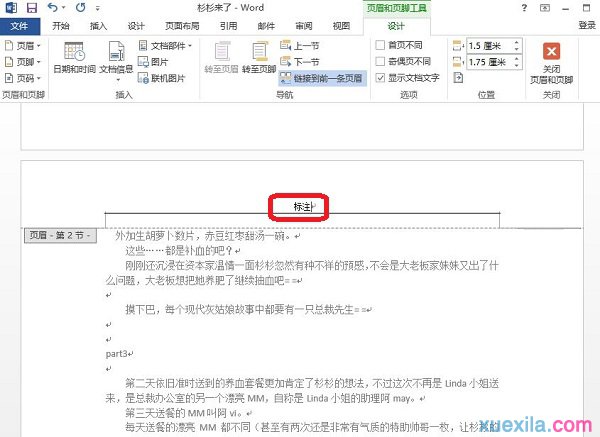600x437 pixels.
Task: Expand the 页码 page number dropdown
Action: [x=23, y=78]
